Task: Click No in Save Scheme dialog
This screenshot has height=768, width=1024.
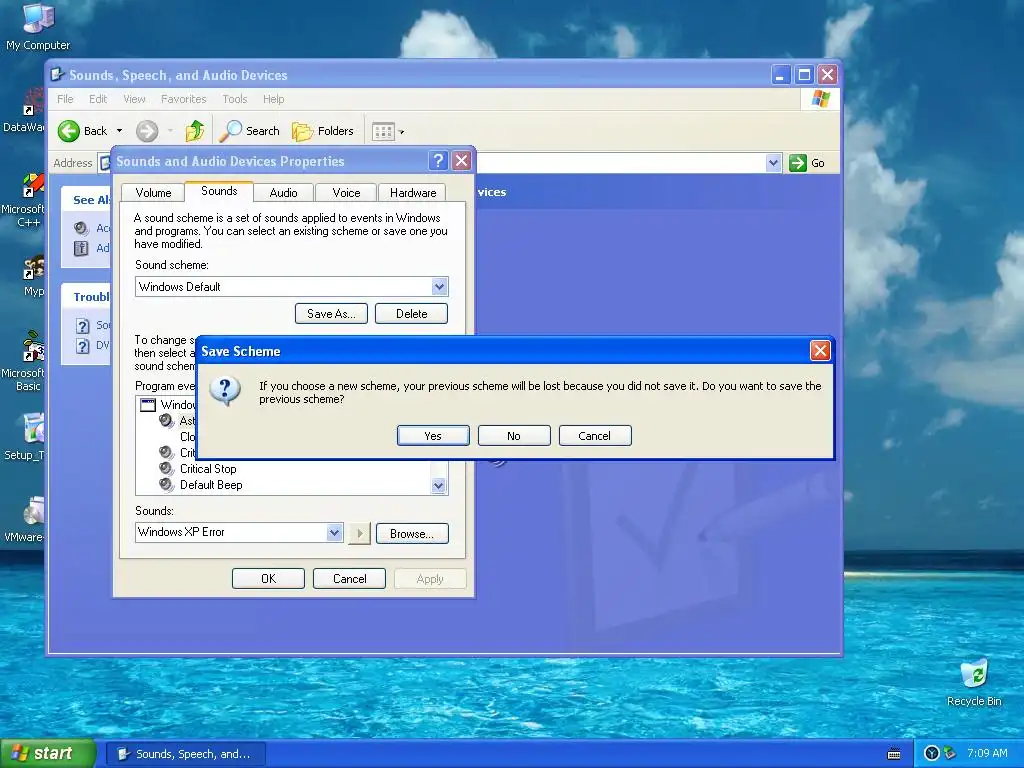Action: tap(514, 436)
